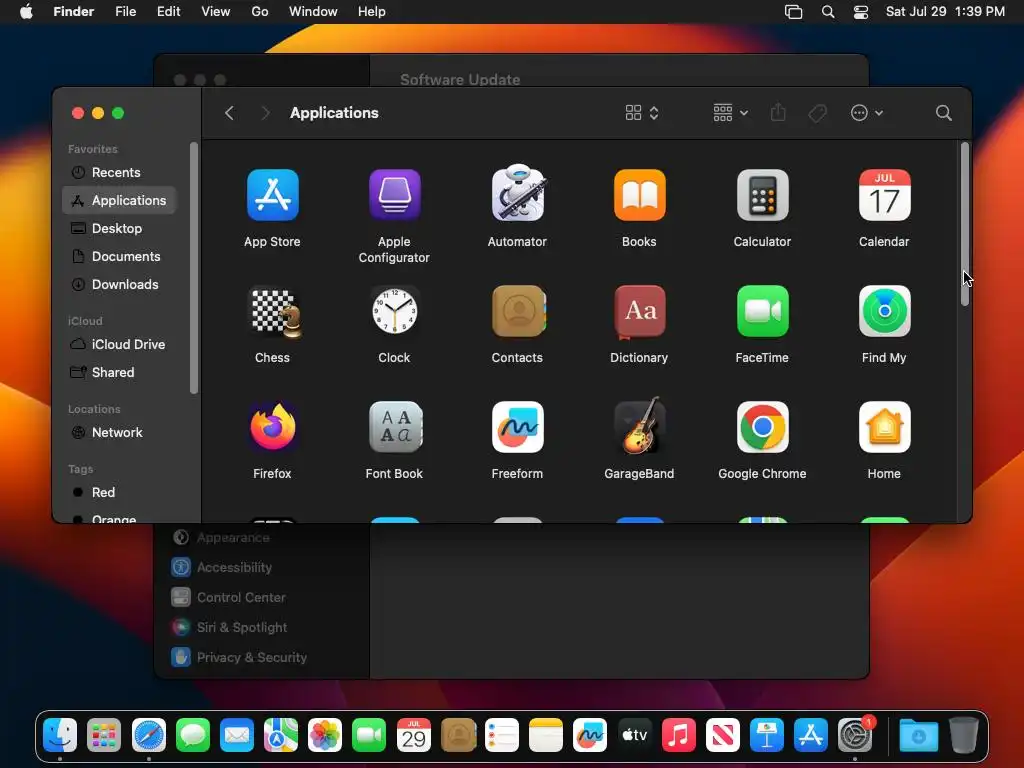1024x768 pixels.
Task: Select the Freeform app icon in Finder
Action: click(517, 427)
